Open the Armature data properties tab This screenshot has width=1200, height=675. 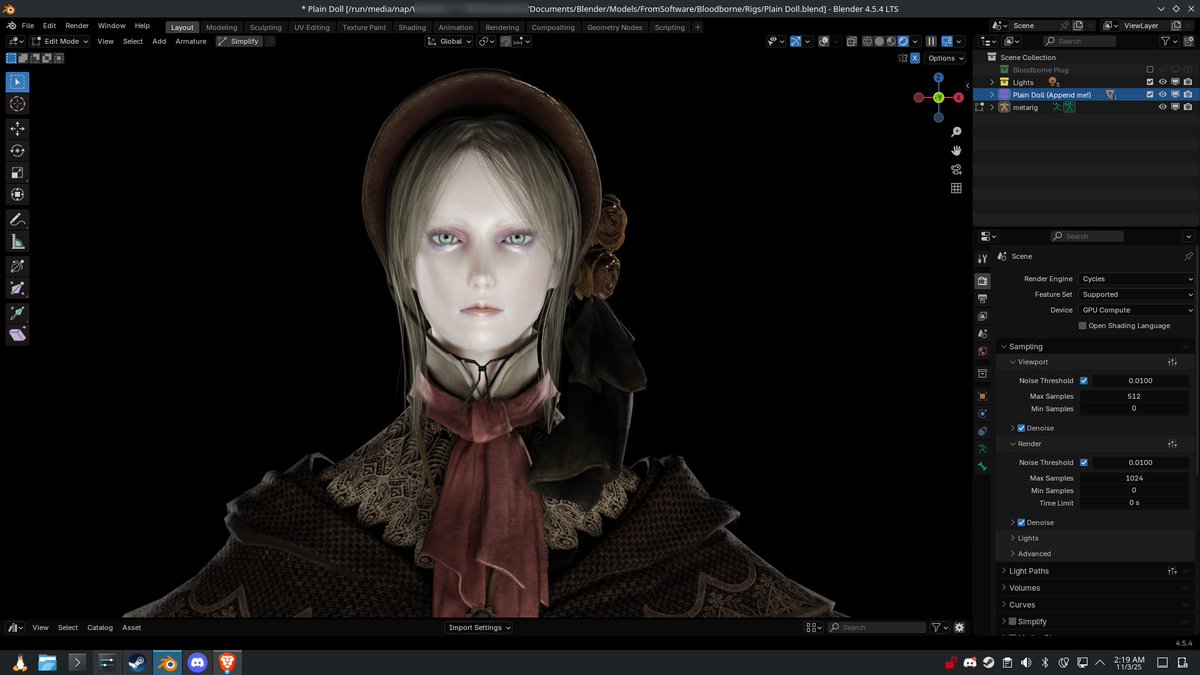pos(982,449)
